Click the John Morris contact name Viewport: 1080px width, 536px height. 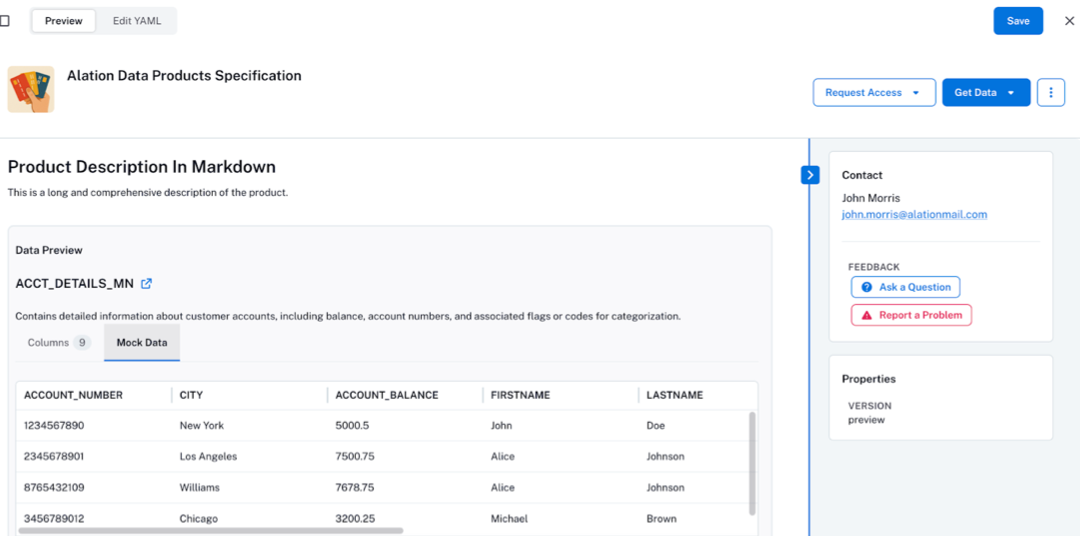coord(871,198)
